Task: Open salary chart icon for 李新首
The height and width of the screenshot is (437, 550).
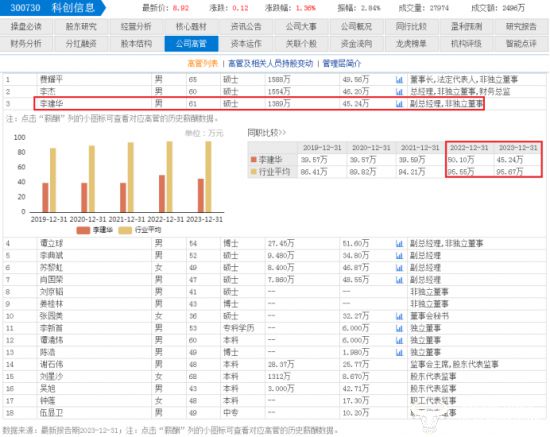Action: [399, 329]
